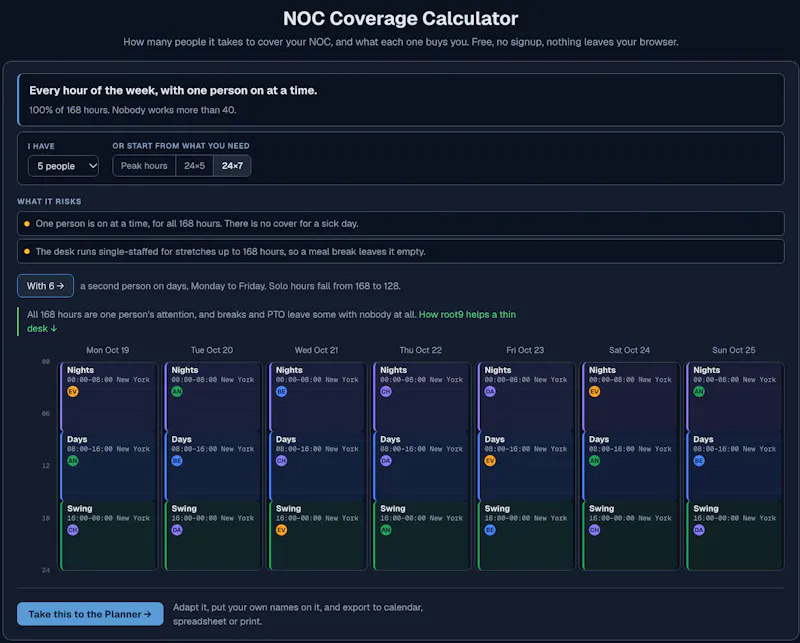Image resolution: width=800 pixels, height=643 pixels.
Task: Click the 'Wed Oct 21' column header
Action: (x=316, y=350)
